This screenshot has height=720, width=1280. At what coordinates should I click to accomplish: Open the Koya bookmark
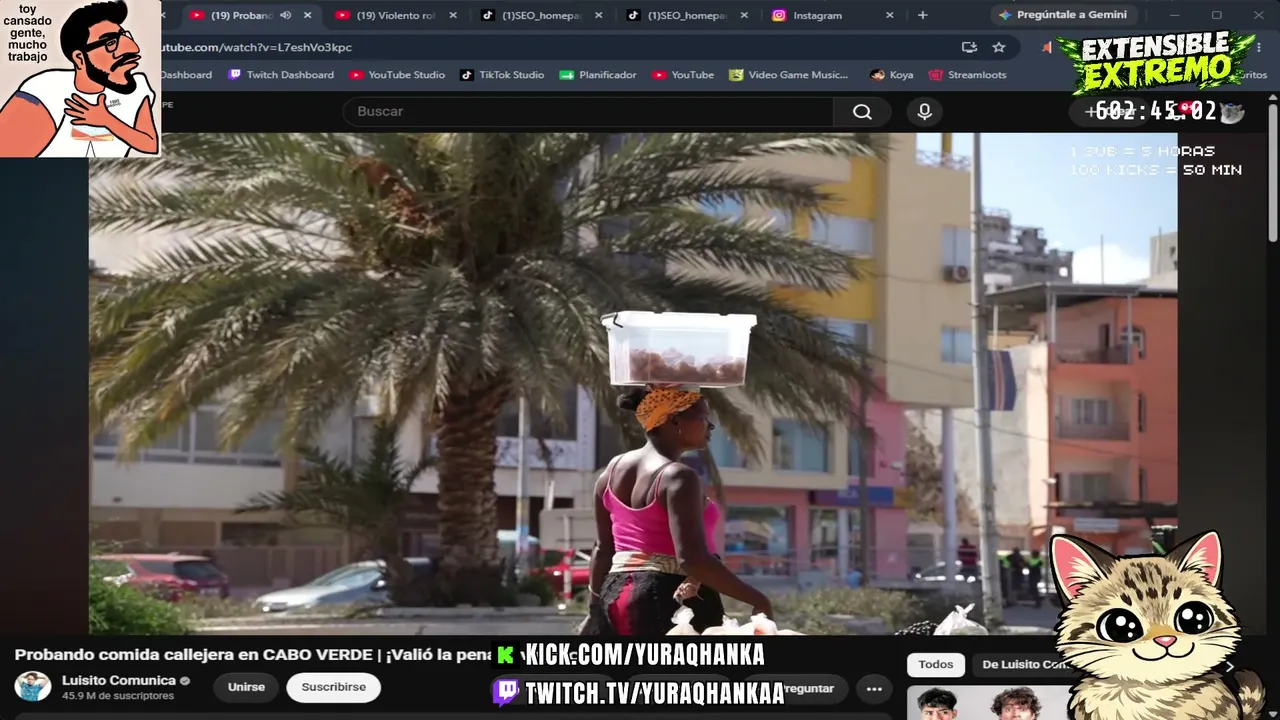coord(892,75)
